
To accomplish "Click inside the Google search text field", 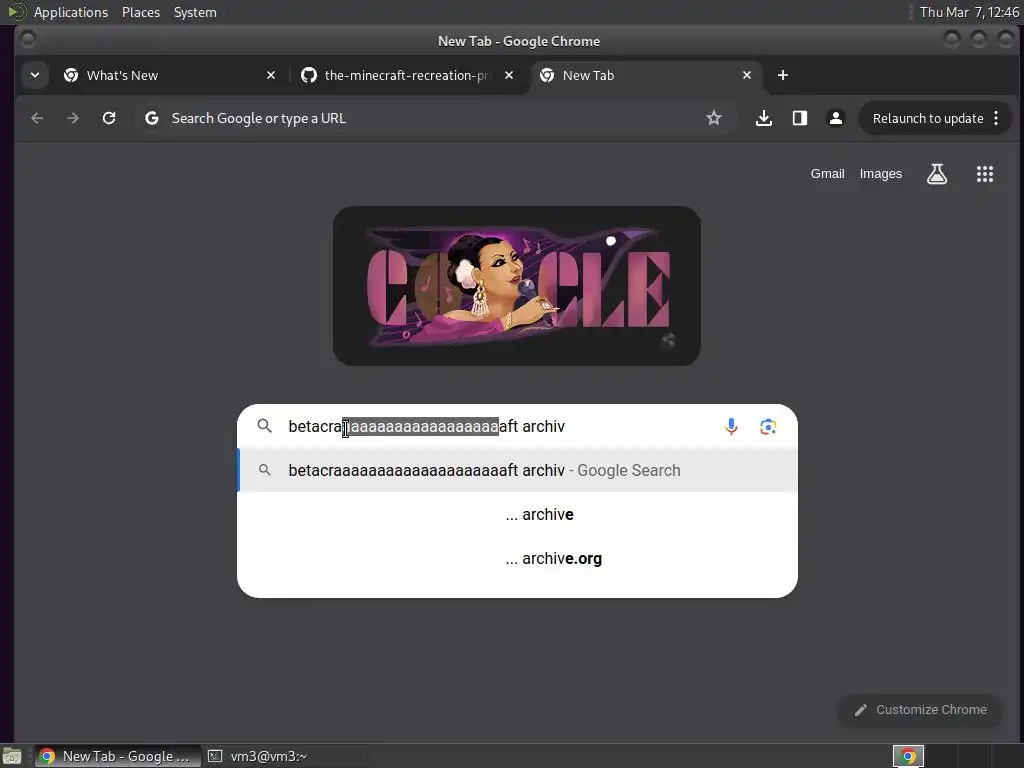I will [500, 426].
